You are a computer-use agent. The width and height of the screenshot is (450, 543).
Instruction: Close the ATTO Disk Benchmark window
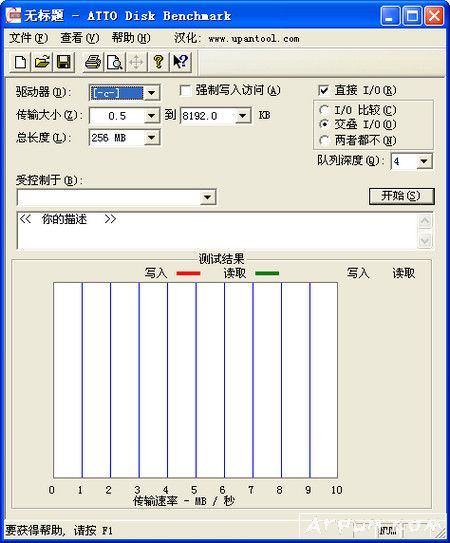(x=434, y=16)
